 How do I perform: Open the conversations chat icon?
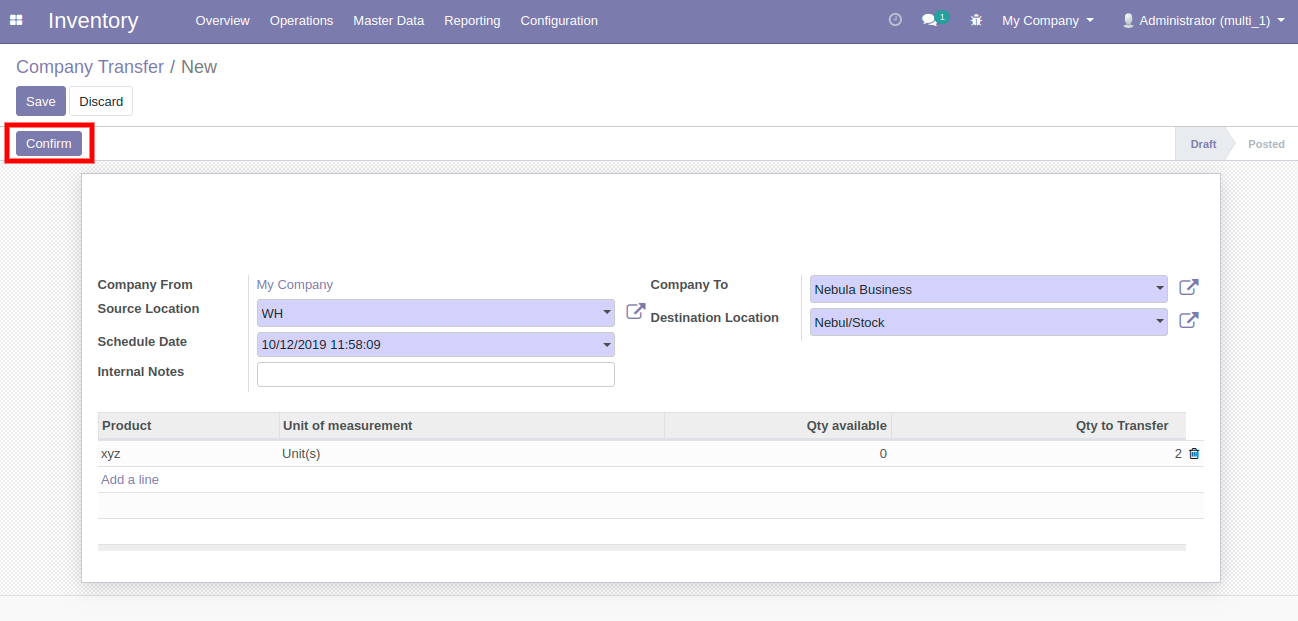click(x=930, y=20)
